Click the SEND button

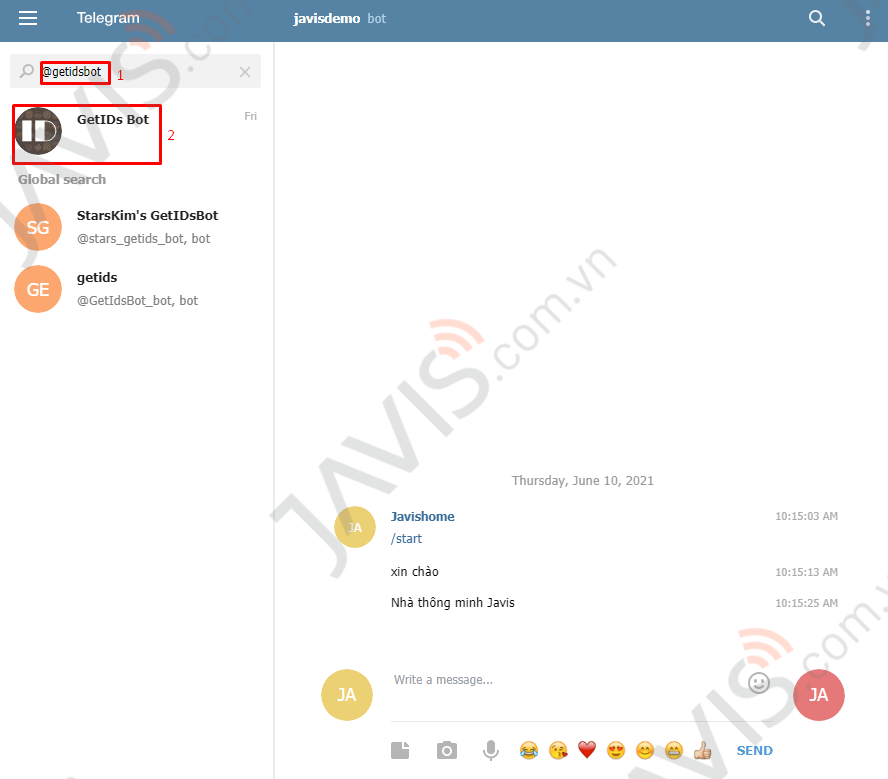point(754,751)
